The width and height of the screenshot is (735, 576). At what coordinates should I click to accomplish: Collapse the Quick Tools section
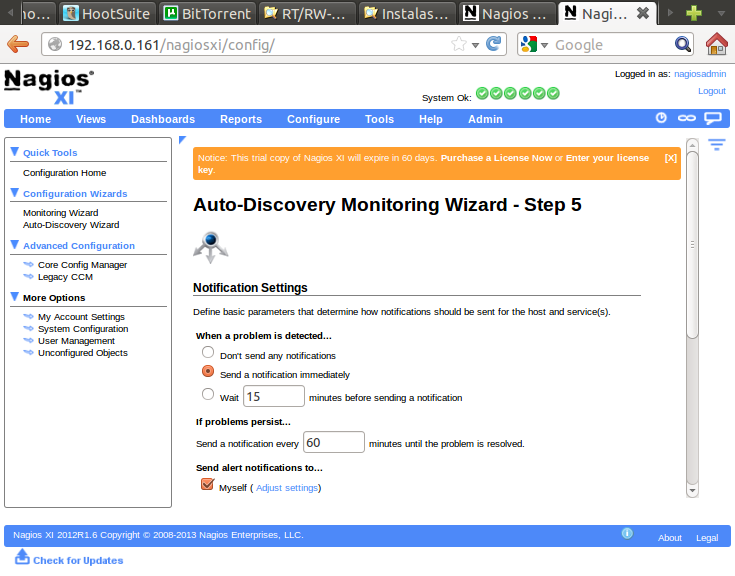pos(15,152)
